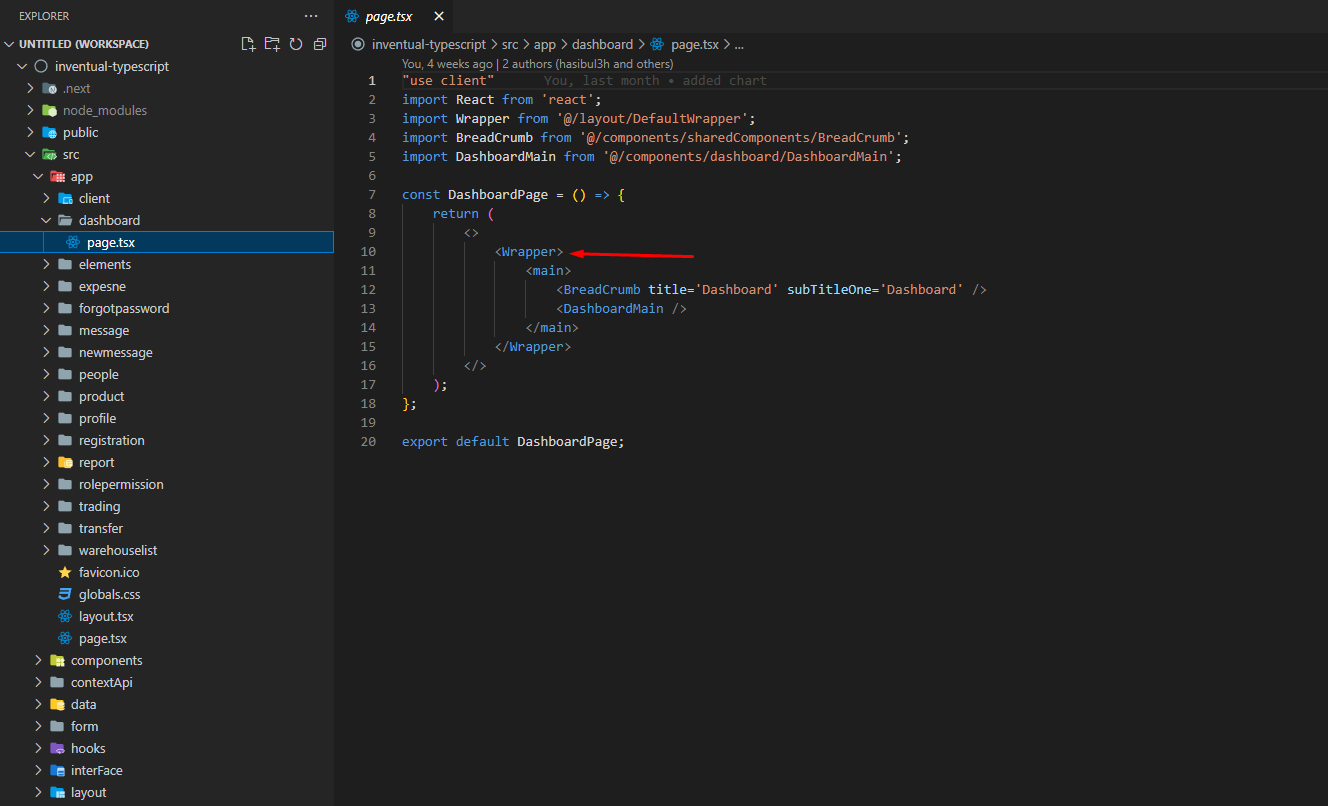Open the '2 authors' CodeLens blame link
This screenshot has height=806, width=1328.
click(x=587, y=64)
